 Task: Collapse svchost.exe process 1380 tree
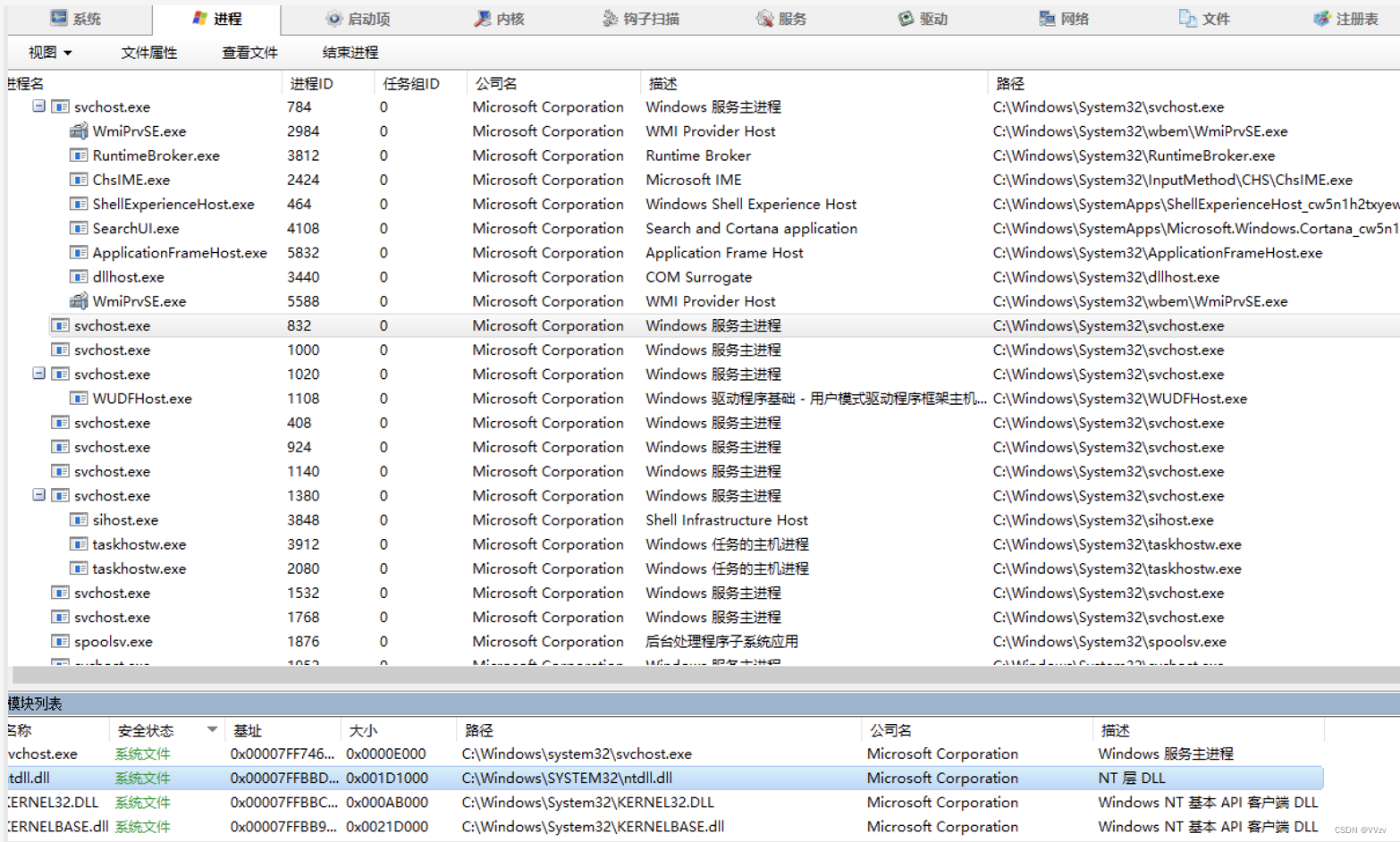click(38, 495)
